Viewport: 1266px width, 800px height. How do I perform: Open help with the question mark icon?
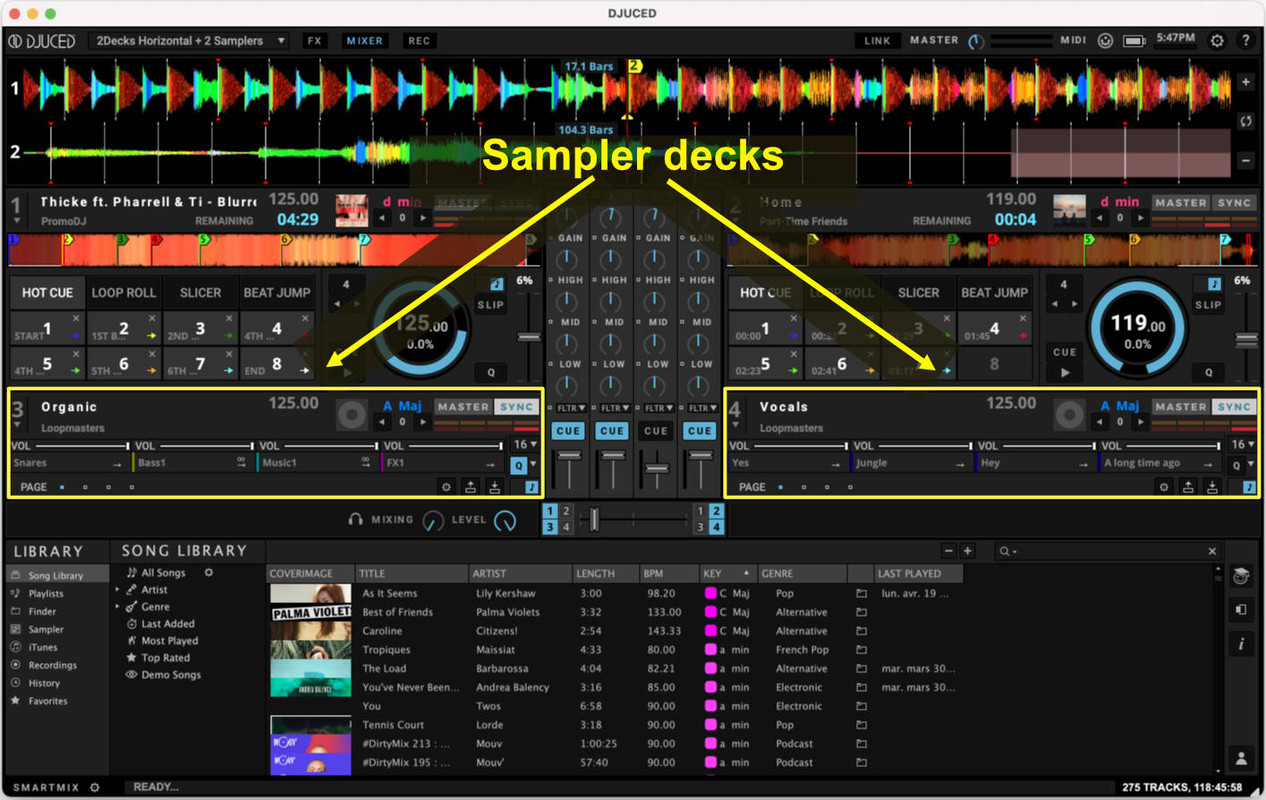(x=1245, y=41)
